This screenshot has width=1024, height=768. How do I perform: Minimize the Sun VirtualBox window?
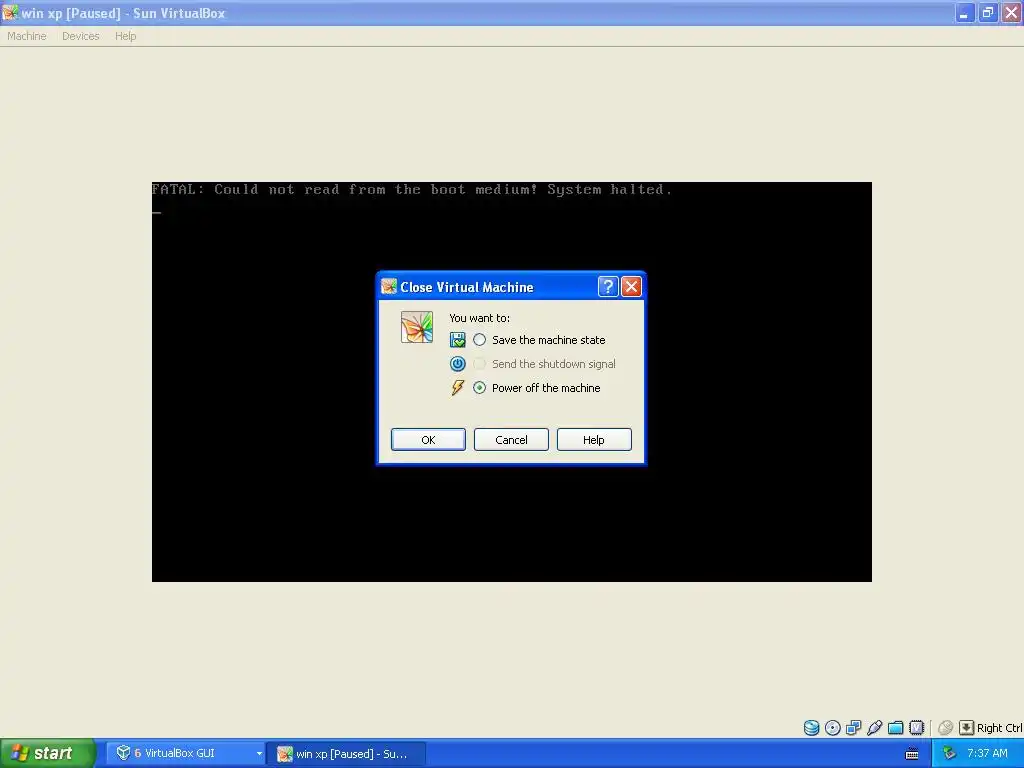964,13
